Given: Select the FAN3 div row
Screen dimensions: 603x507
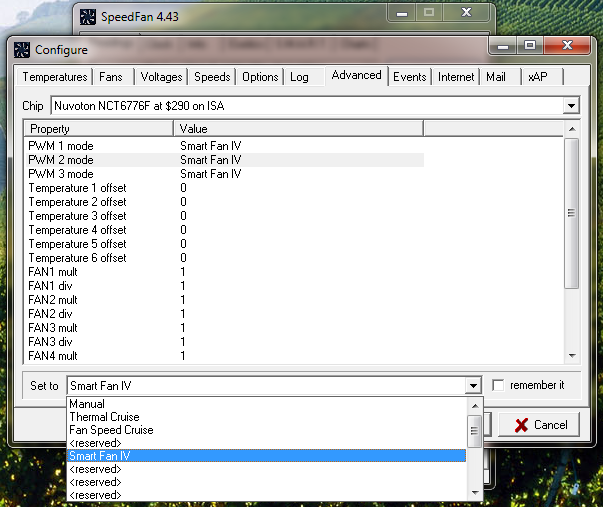Looking at the screenshot, I should click(x=225, y=342).
